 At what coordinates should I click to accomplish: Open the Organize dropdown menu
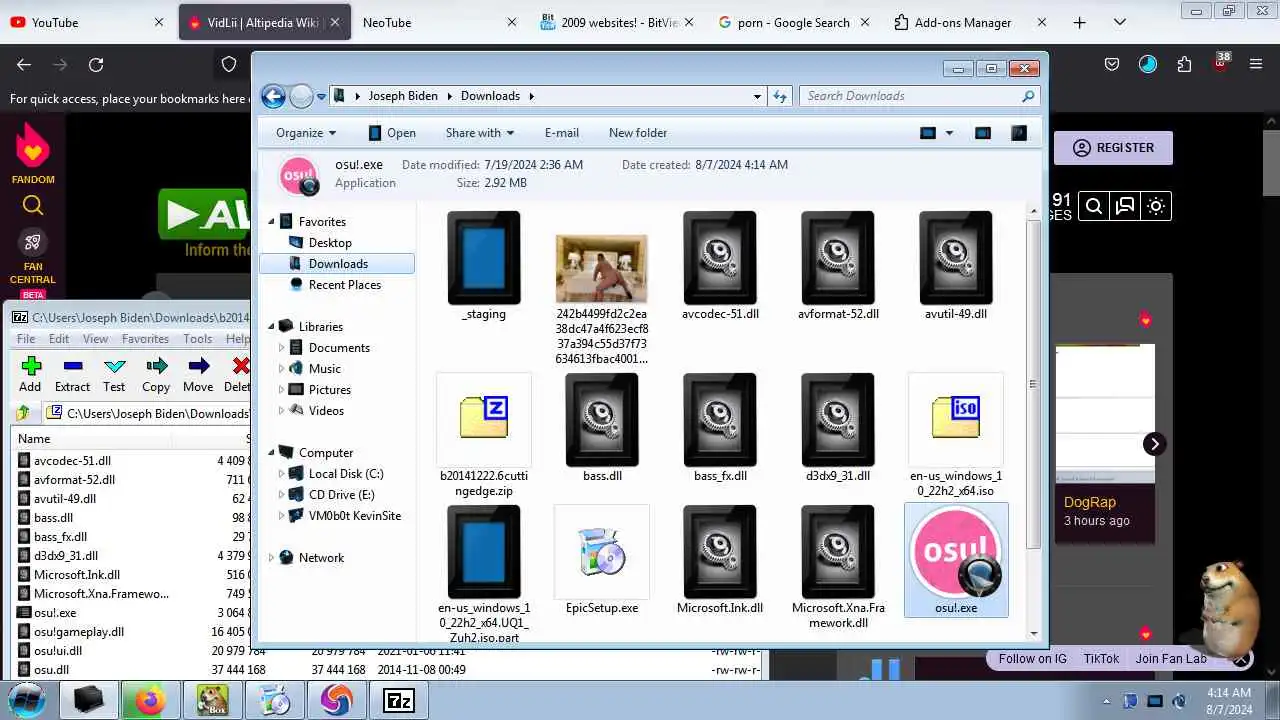pyautogui.click(x=306, y=133)
